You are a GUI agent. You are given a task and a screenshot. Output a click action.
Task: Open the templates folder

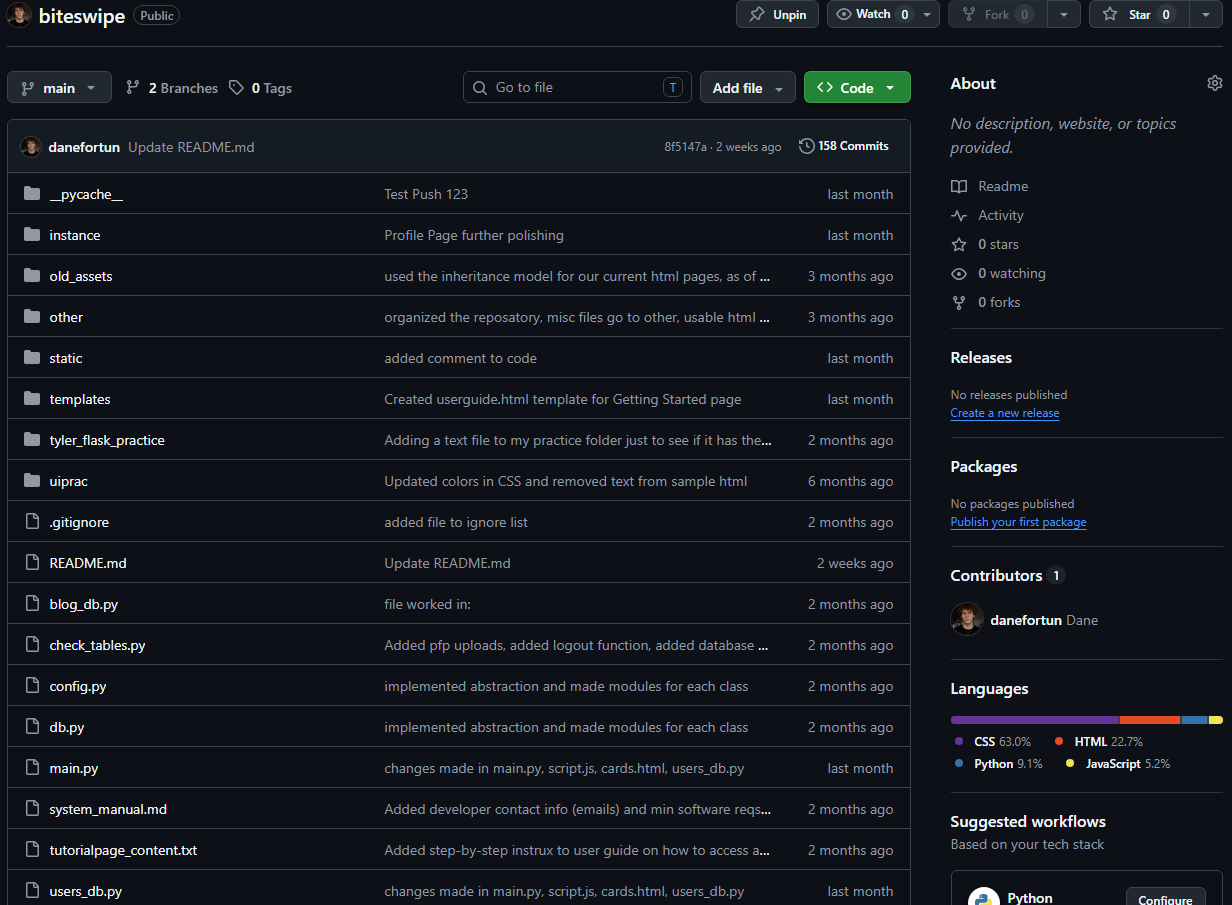(80, 399)
